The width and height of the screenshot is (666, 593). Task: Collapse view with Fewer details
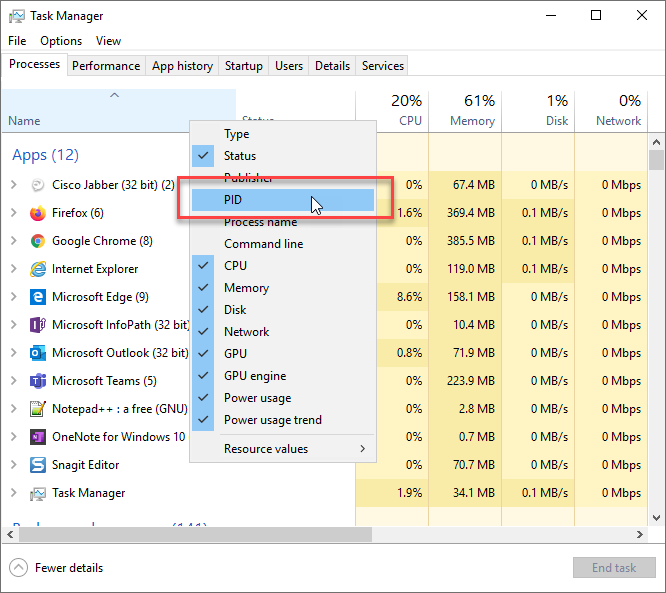coord(57,568)
